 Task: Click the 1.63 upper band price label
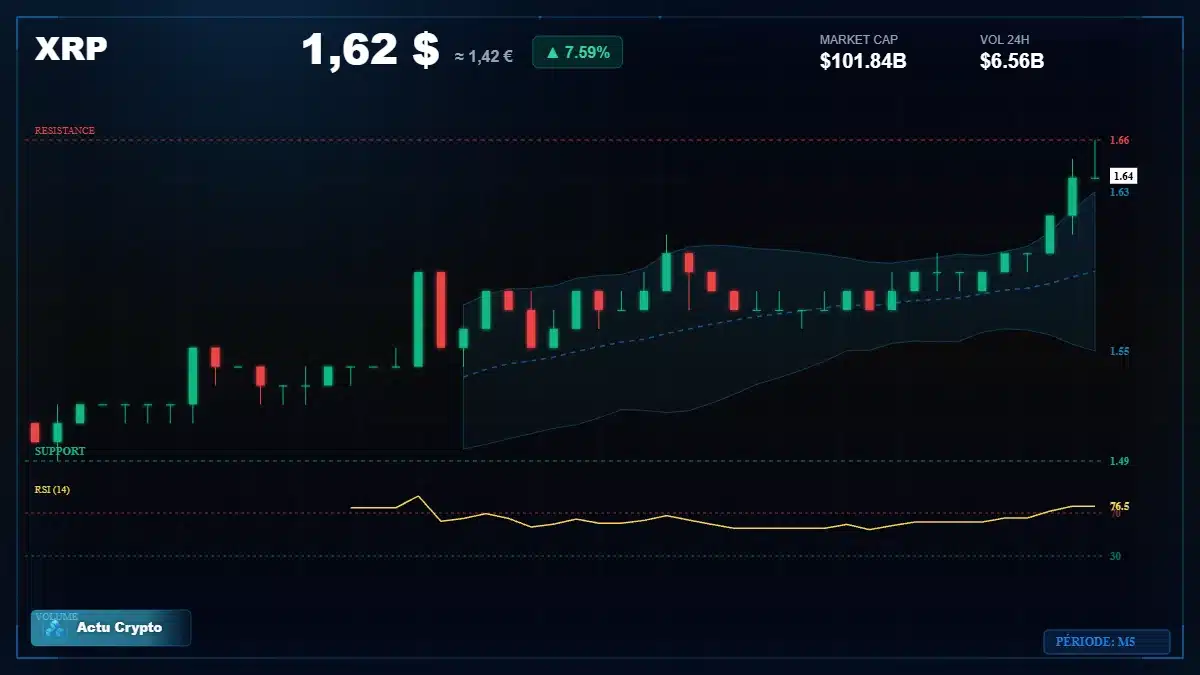pyautogui.click(x=1119, y=191)
